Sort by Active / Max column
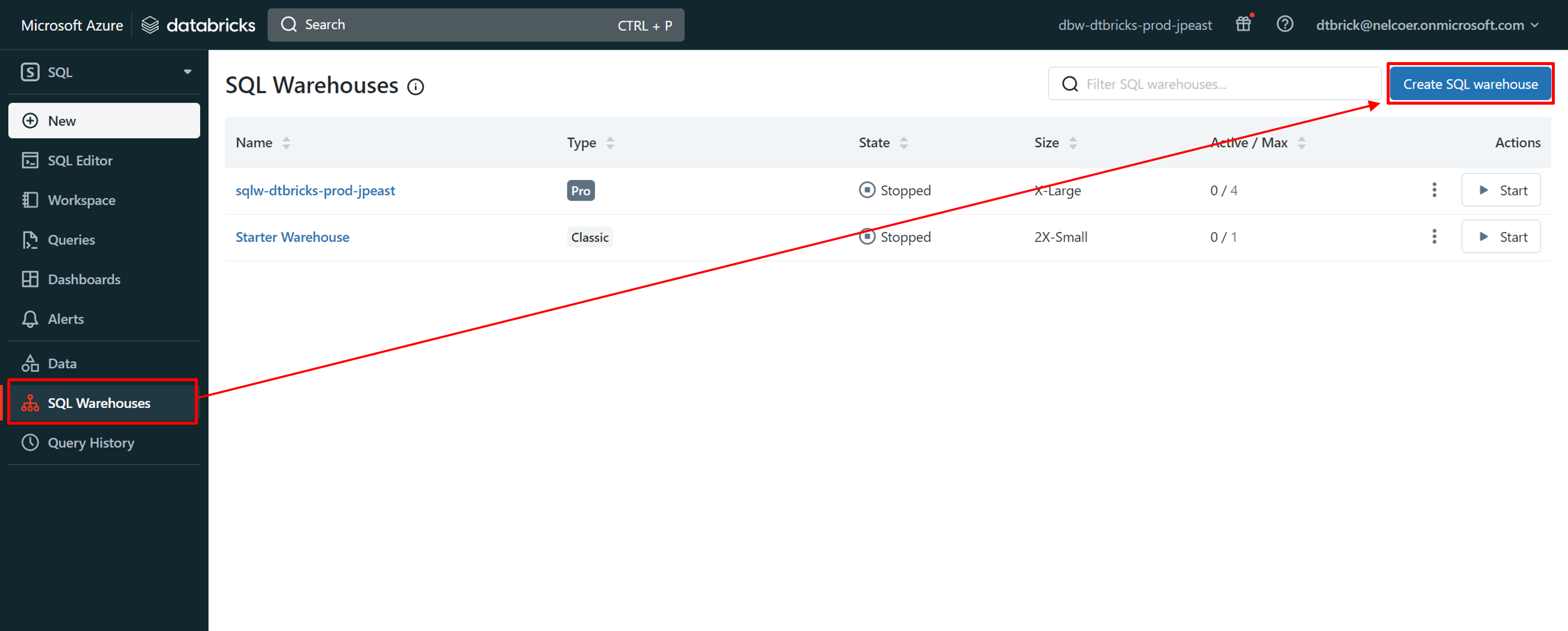The width and height of the screenshot is (1568, 631). click(x=1302, y=143)
